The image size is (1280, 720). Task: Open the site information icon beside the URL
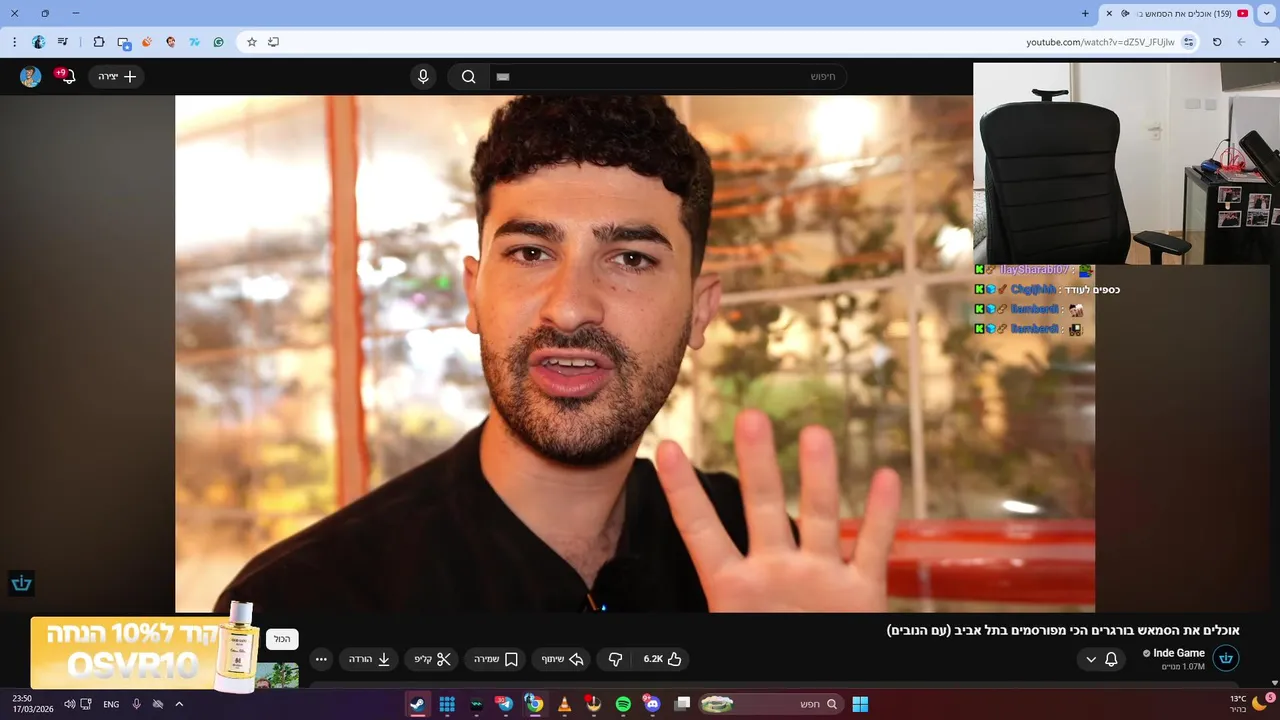pos(1188,42)
